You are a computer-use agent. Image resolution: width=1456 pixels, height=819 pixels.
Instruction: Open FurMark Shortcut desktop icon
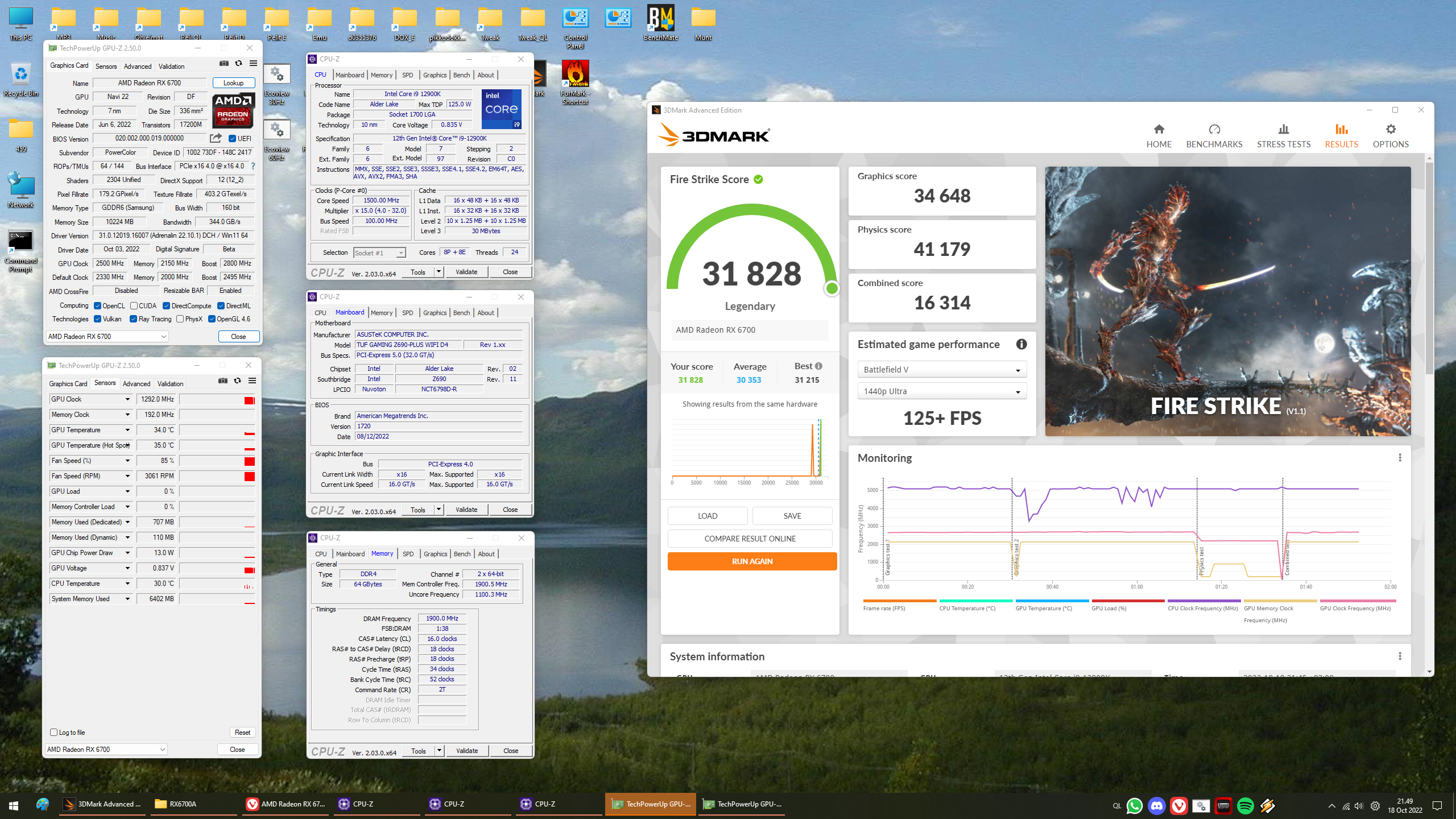coord(575,82)
